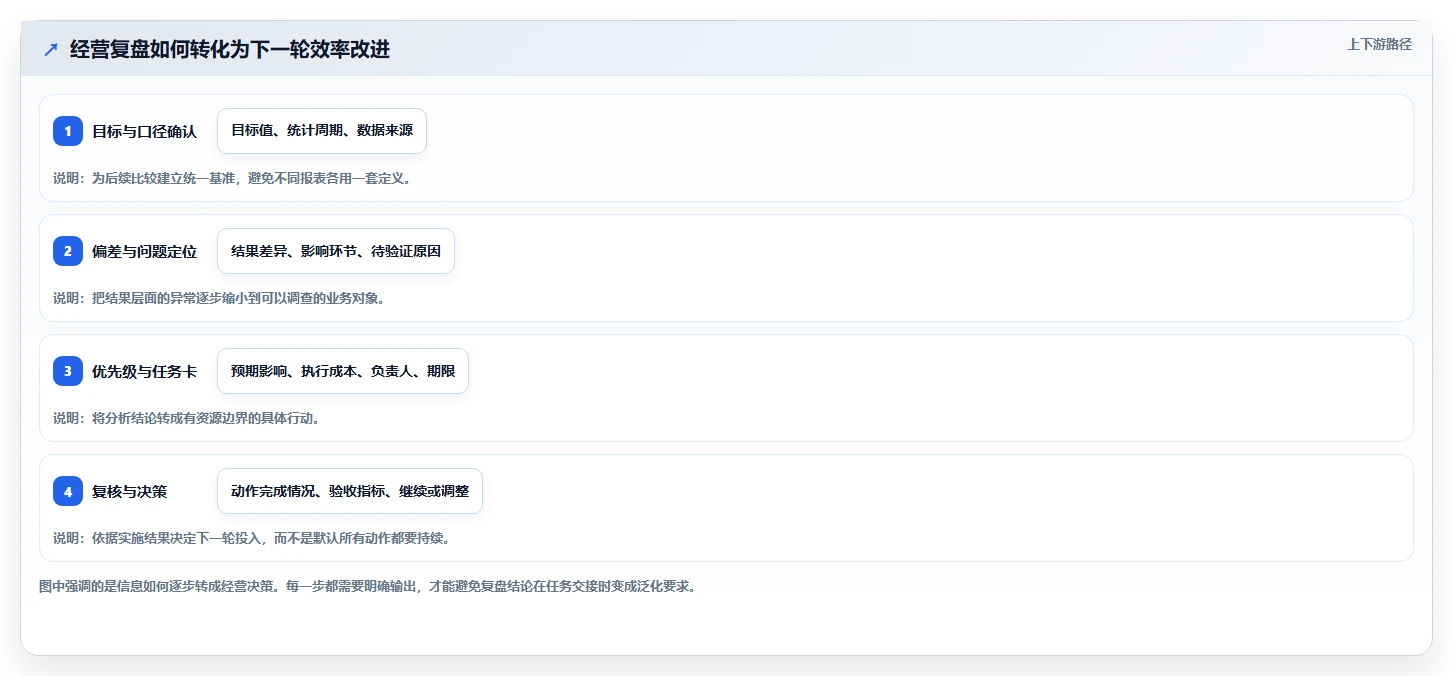Click the note 将分析结论转成有资源边界的具体行动
This screenshot has width=1453, height=676.
[x=205, y=418]
